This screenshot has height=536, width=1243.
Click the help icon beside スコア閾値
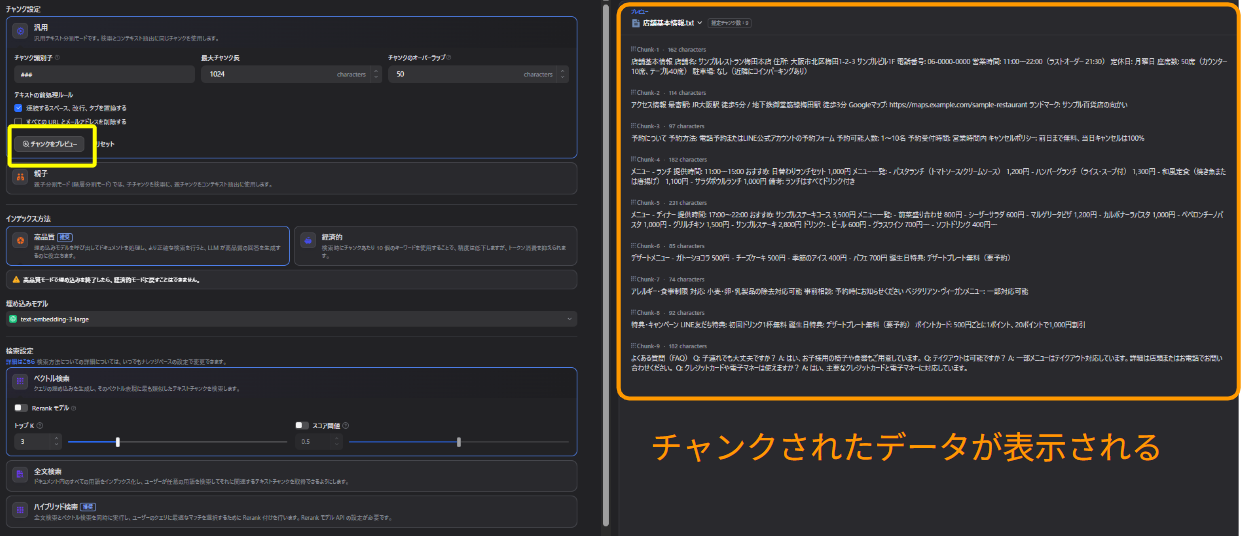[x=346, y=425]
